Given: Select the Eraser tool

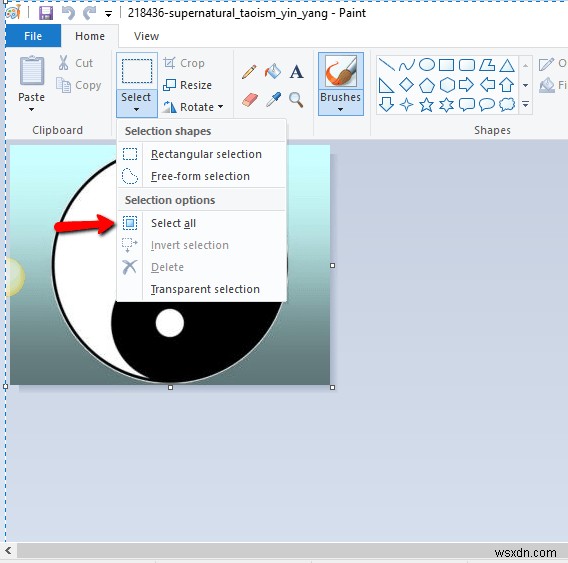Looking at the screenshot, I should click(250, 99).
